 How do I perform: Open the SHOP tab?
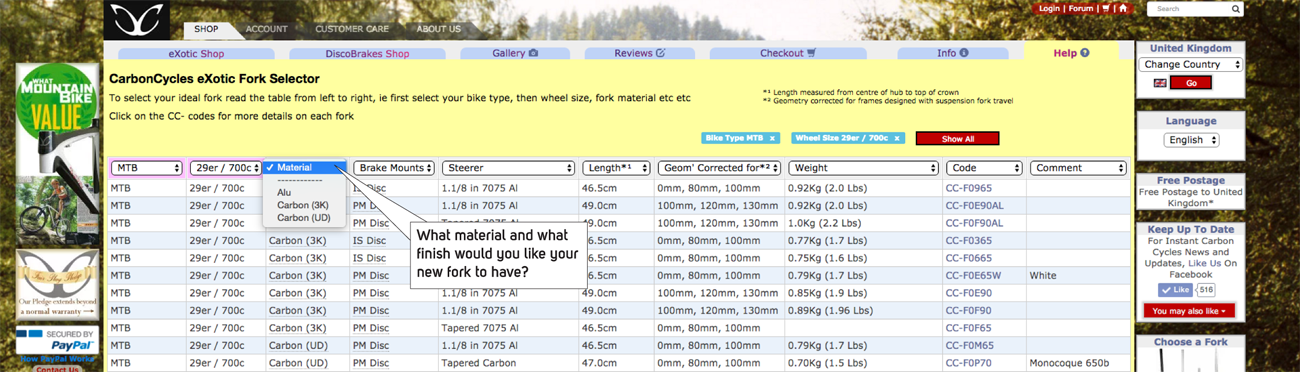point(207,29)
